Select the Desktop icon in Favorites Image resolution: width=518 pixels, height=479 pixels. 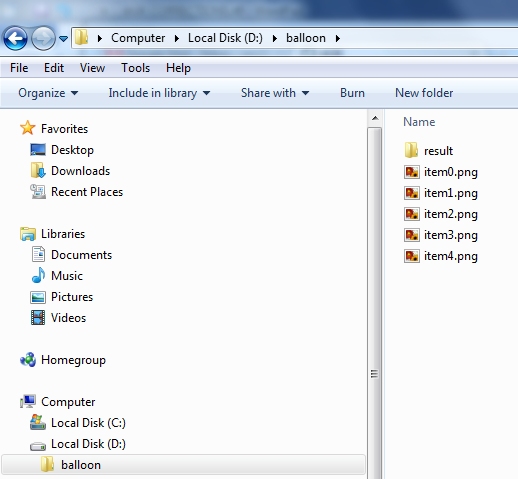[x=38, y=150]
